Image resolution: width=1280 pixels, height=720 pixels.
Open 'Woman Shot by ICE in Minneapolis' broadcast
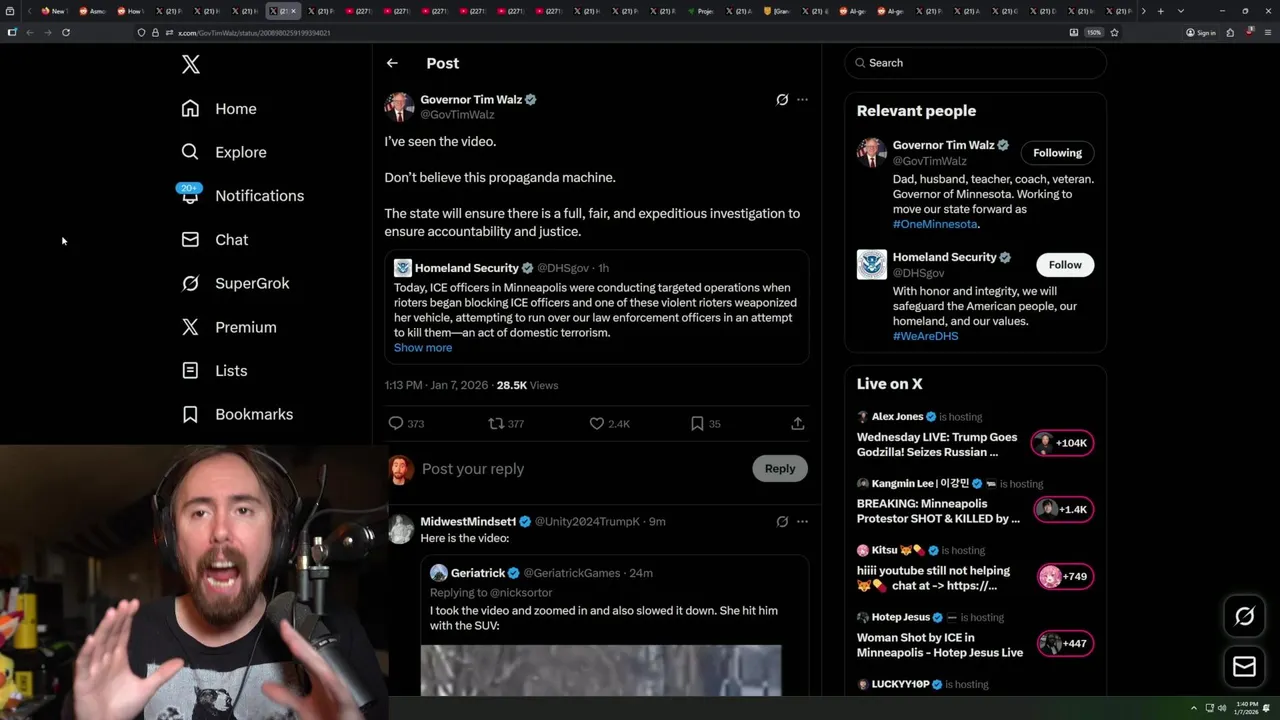(x=940, y=645)
